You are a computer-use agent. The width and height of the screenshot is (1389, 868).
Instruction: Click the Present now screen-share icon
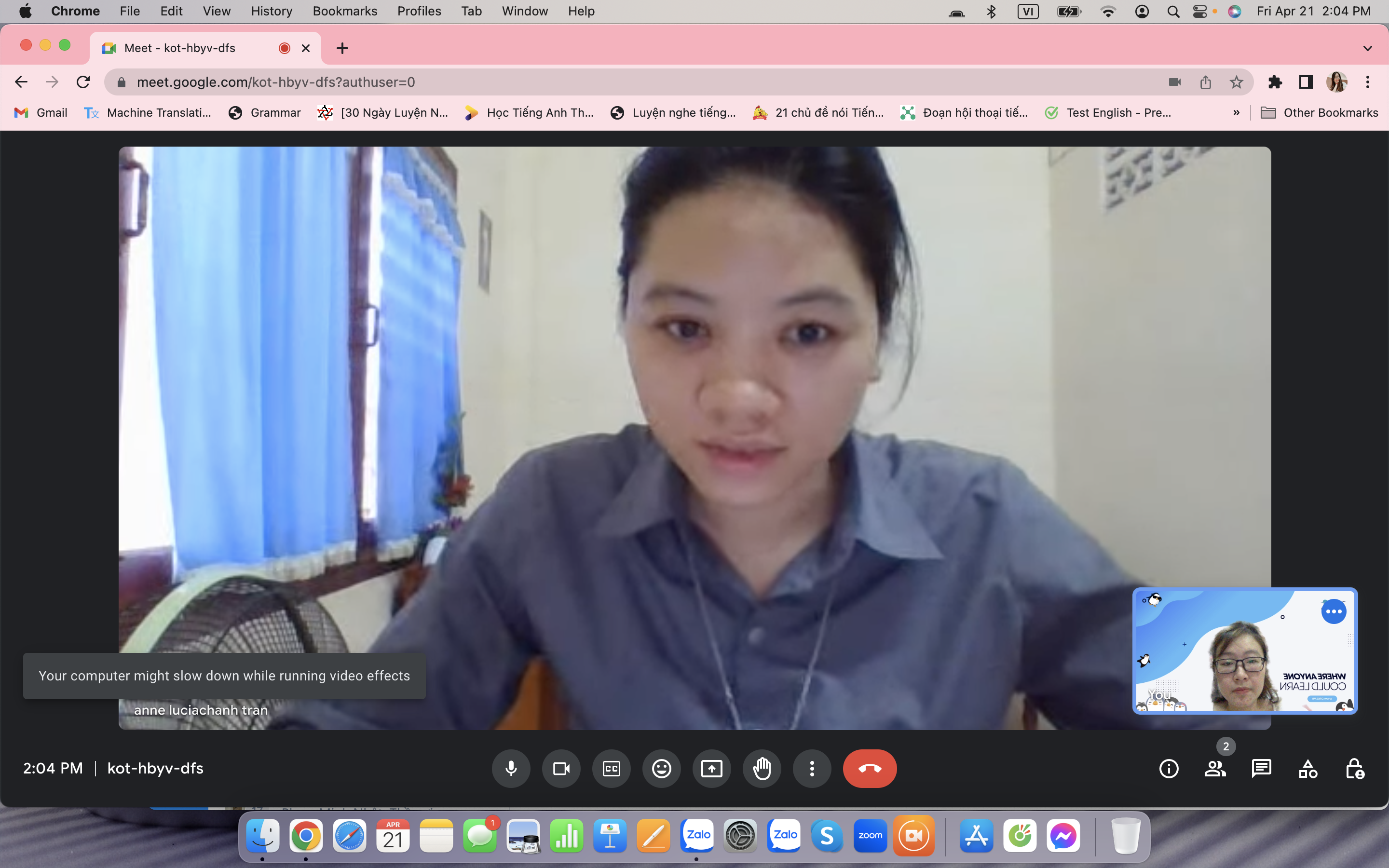(712, 768)
